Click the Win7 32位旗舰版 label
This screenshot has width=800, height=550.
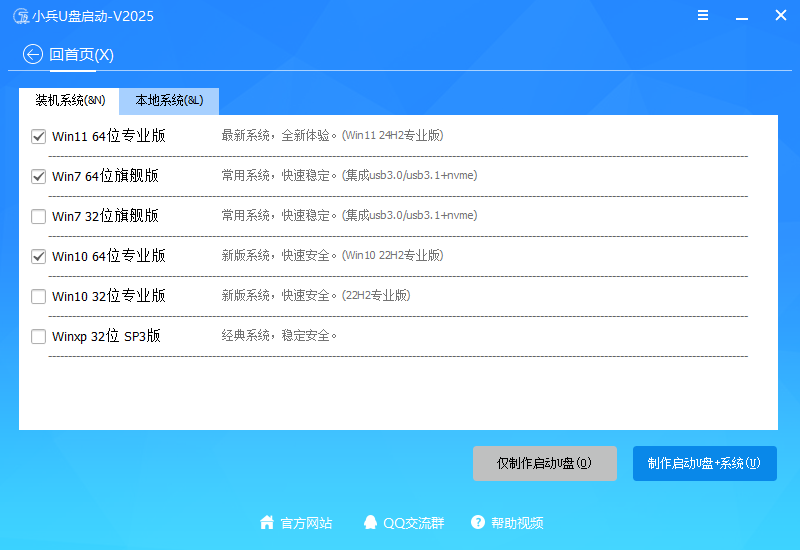(105, 216)
